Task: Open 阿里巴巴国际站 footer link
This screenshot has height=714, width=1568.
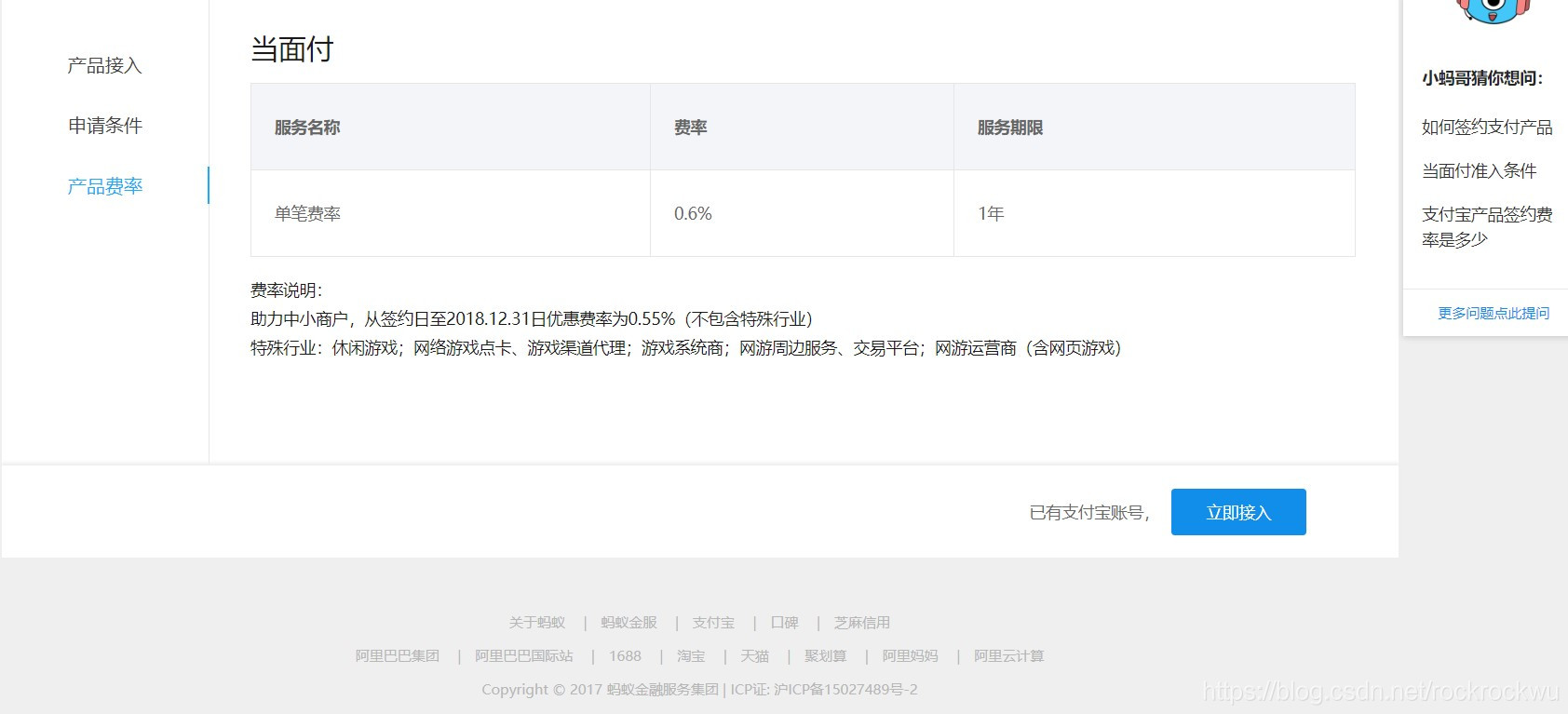Action: [524, 656]
